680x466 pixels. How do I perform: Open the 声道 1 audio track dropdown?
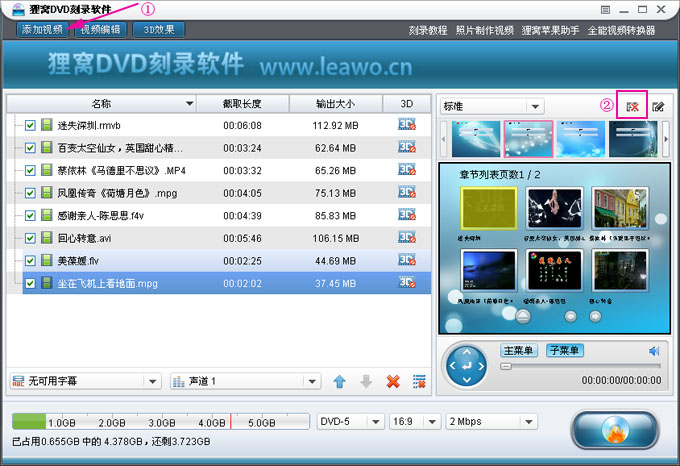coord(245,381)
